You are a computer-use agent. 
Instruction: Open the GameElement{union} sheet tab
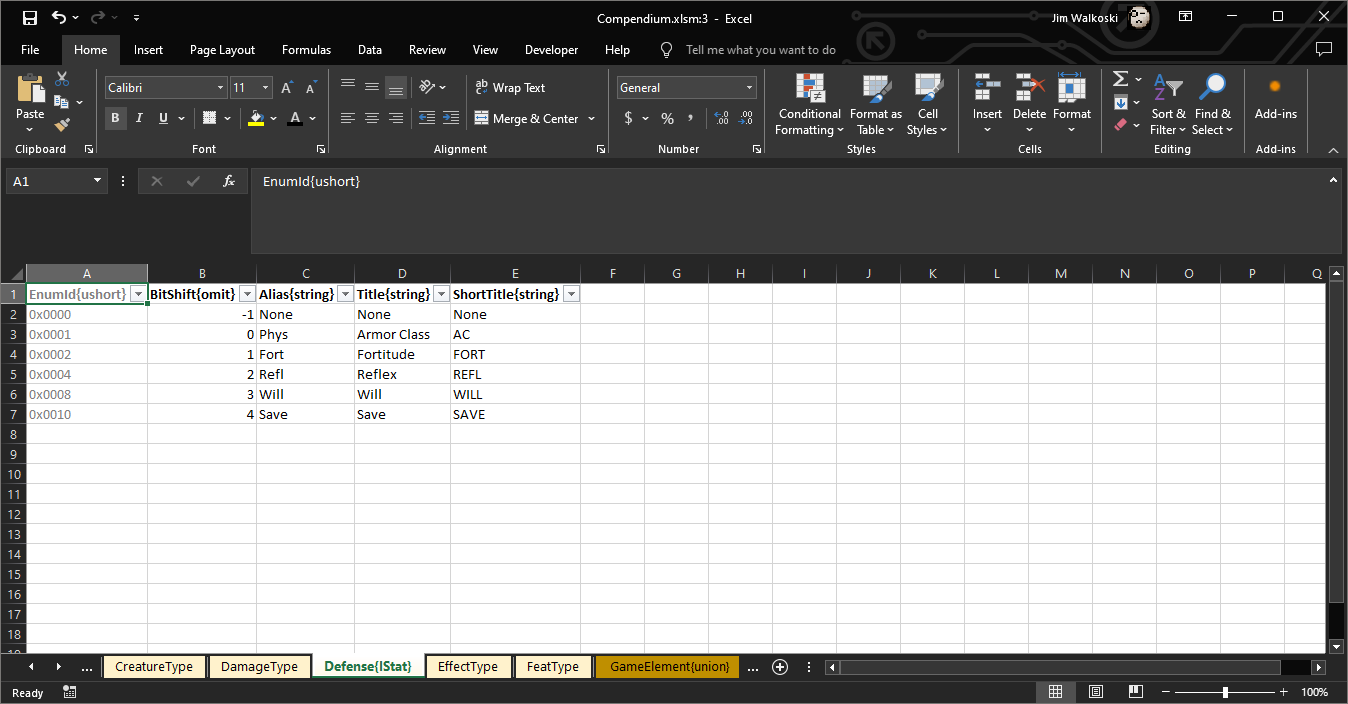[669, 667]
